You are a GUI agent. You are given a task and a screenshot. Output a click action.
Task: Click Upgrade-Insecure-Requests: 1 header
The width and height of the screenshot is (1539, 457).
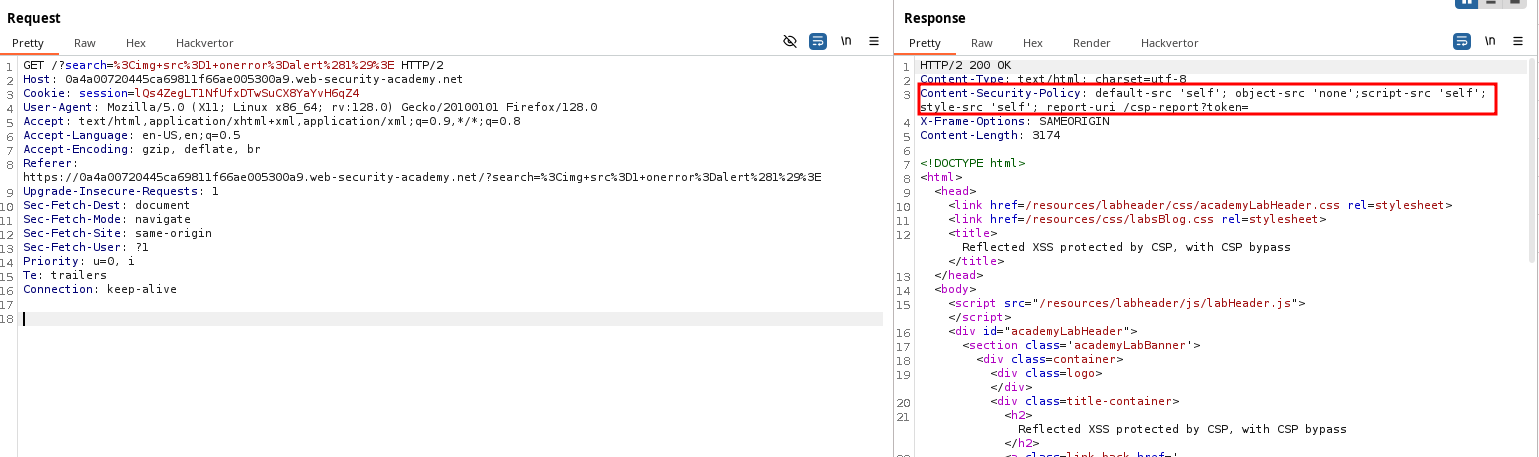pos(120,191)
